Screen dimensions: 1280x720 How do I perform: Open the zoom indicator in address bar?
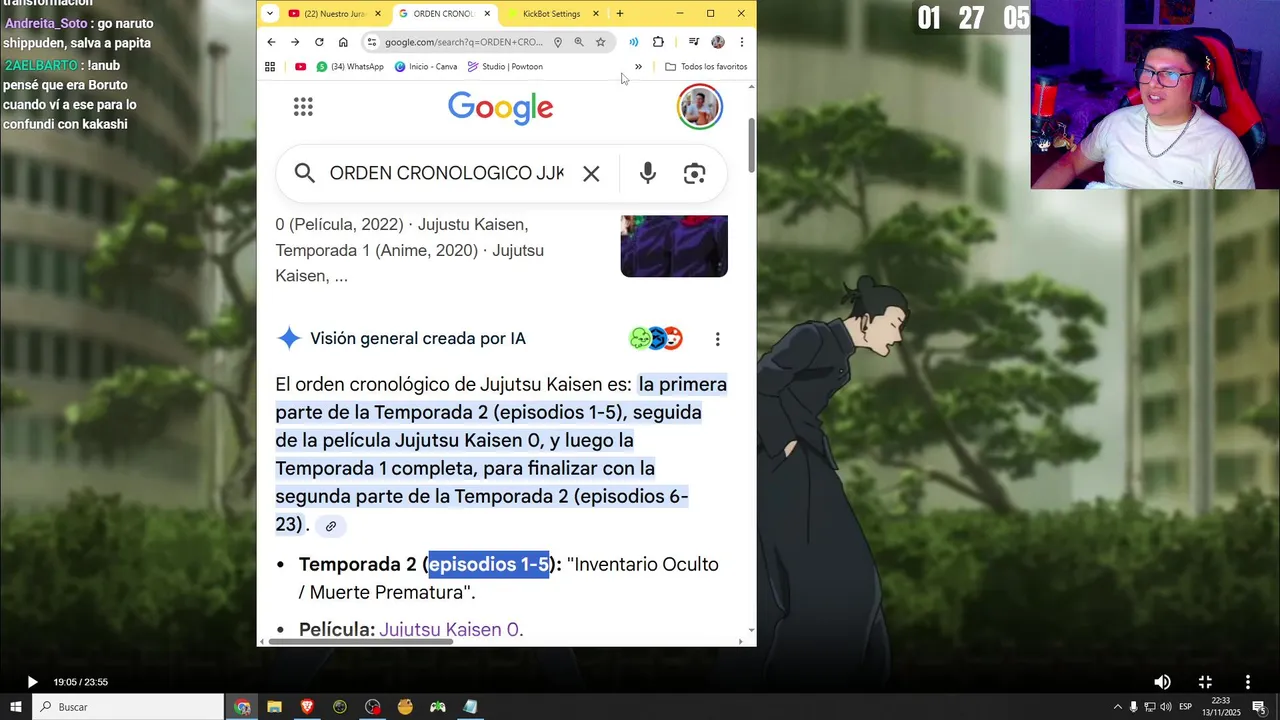(578, 42)
